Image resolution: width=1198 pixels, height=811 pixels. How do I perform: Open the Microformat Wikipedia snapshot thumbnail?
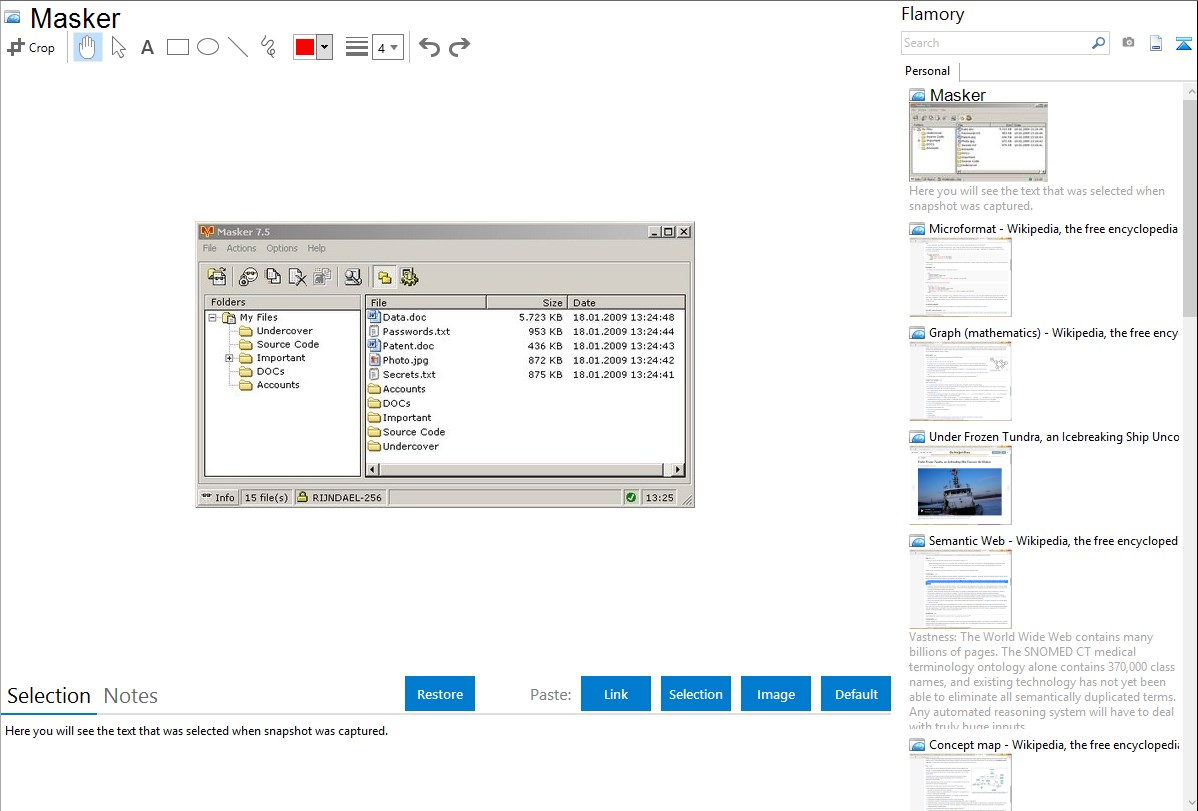tap(960, 277)
